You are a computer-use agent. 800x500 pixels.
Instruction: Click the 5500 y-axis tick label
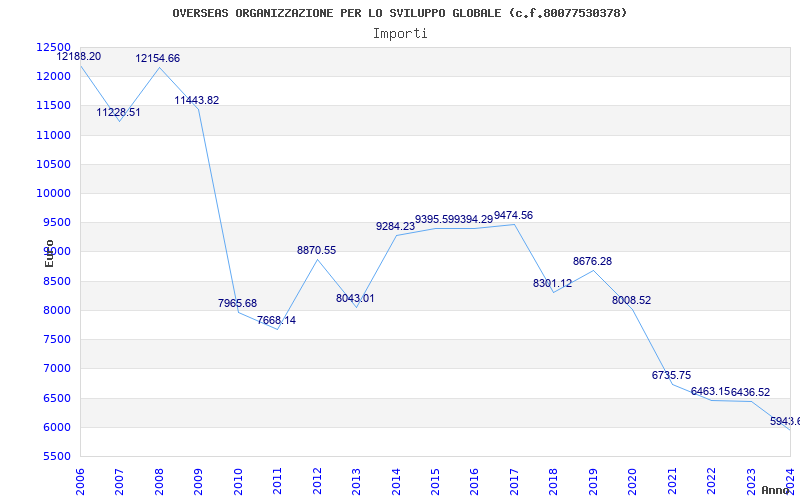pos(56,456)
